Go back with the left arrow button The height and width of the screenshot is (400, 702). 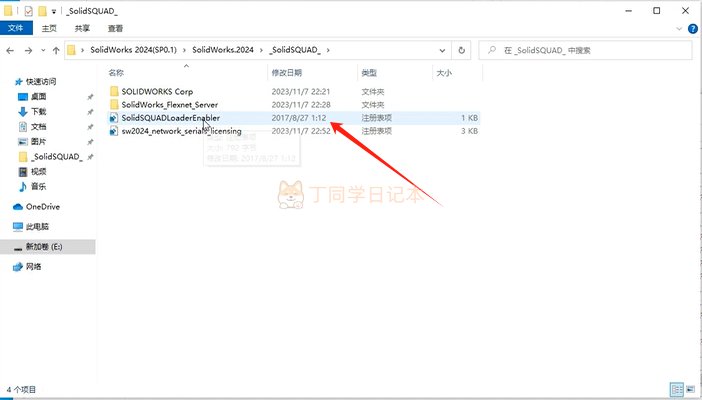[10, 50]
